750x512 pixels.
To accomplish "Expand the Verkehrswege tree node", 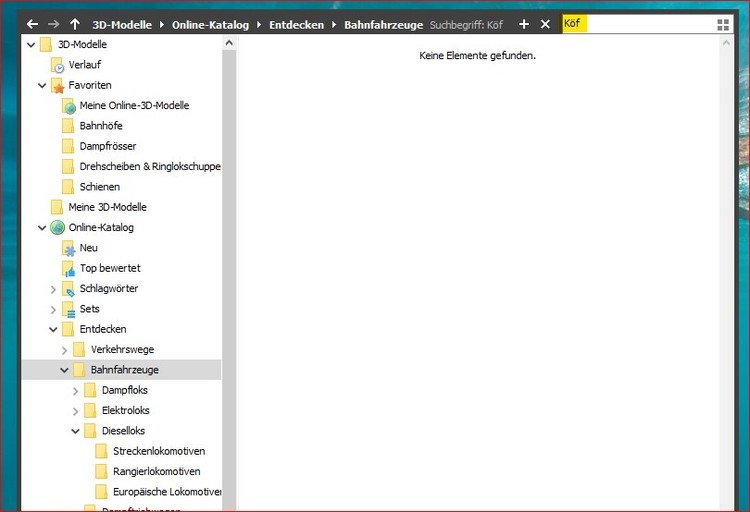I will 65,350.
